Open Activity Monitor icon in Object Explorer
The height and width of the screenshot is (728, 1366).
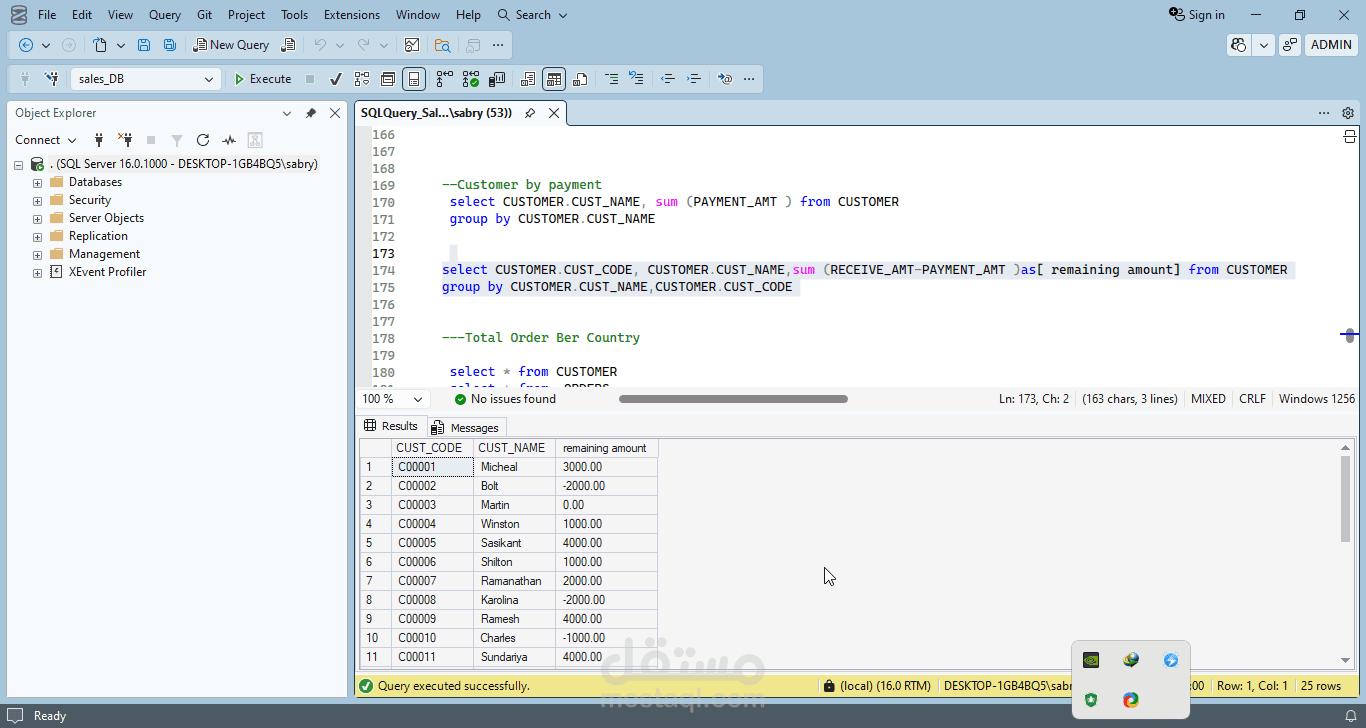coord(229,140)
